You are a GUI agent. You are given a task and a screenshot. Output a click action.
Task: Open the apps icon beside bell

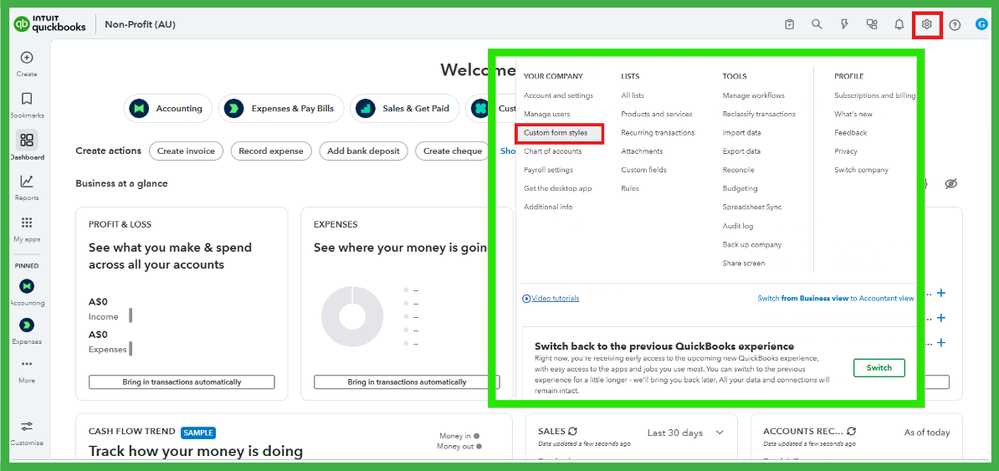point(872,24)
